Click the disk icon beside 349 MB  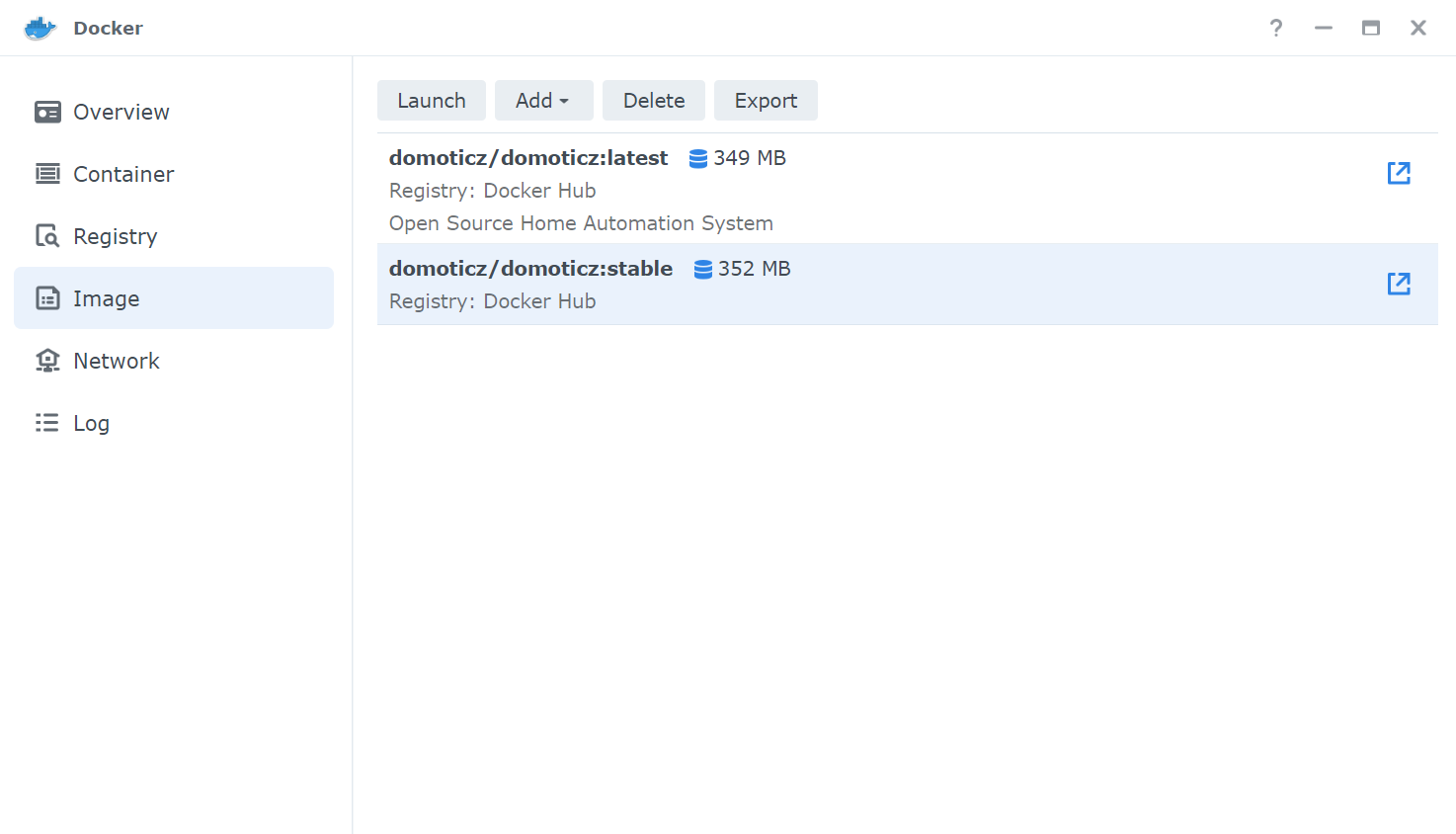point(698,158)
